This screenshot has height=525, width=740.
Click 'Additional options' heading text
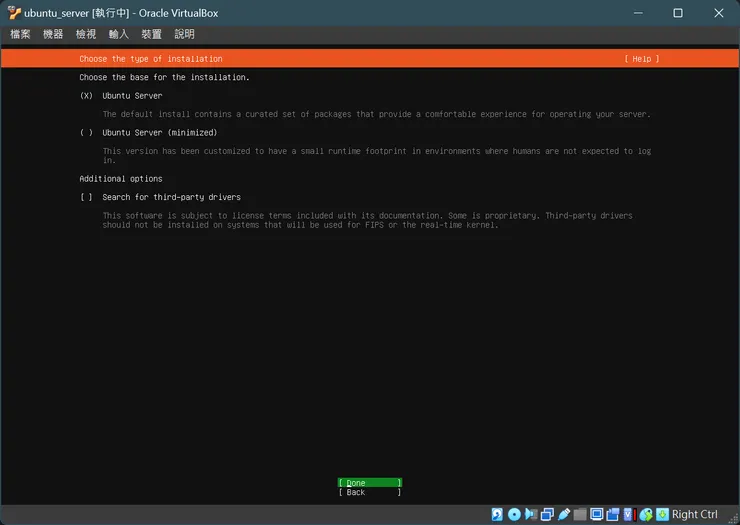(x=121, y=179)
